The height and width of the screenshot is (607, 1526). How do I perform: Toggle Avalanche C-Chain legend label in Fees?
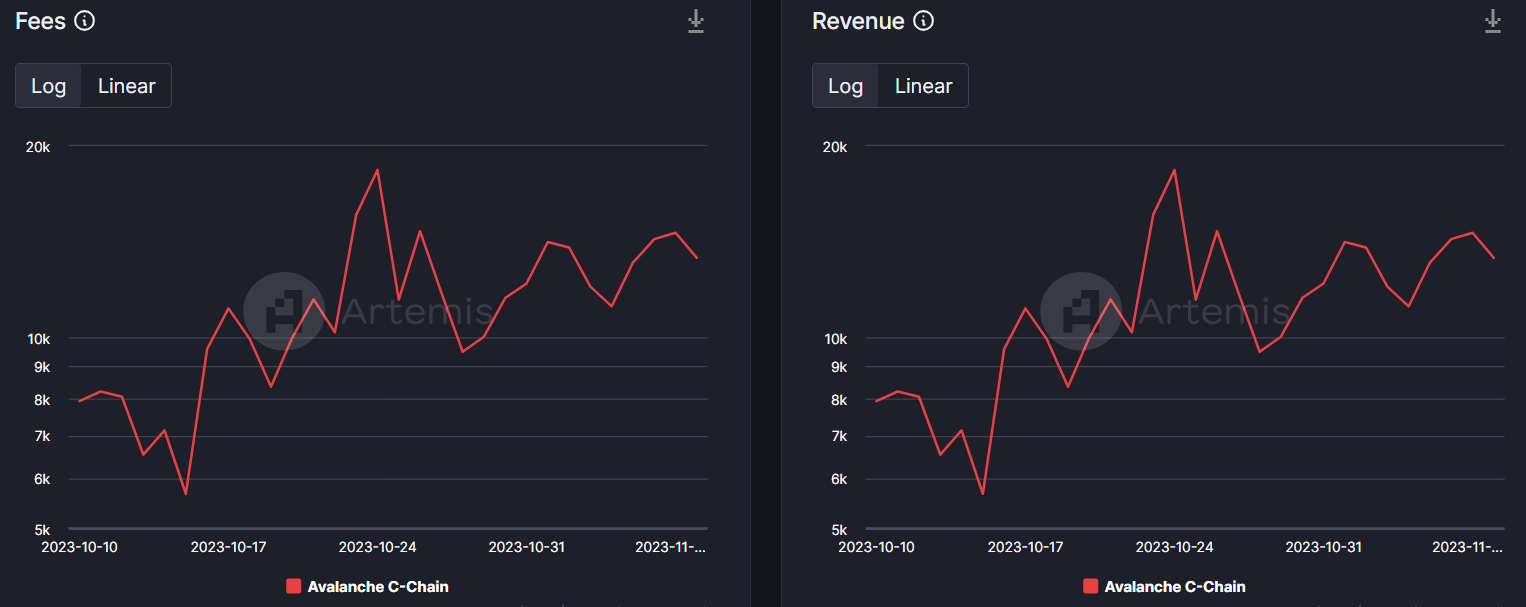pyautogui.click(x=378, y=587)
